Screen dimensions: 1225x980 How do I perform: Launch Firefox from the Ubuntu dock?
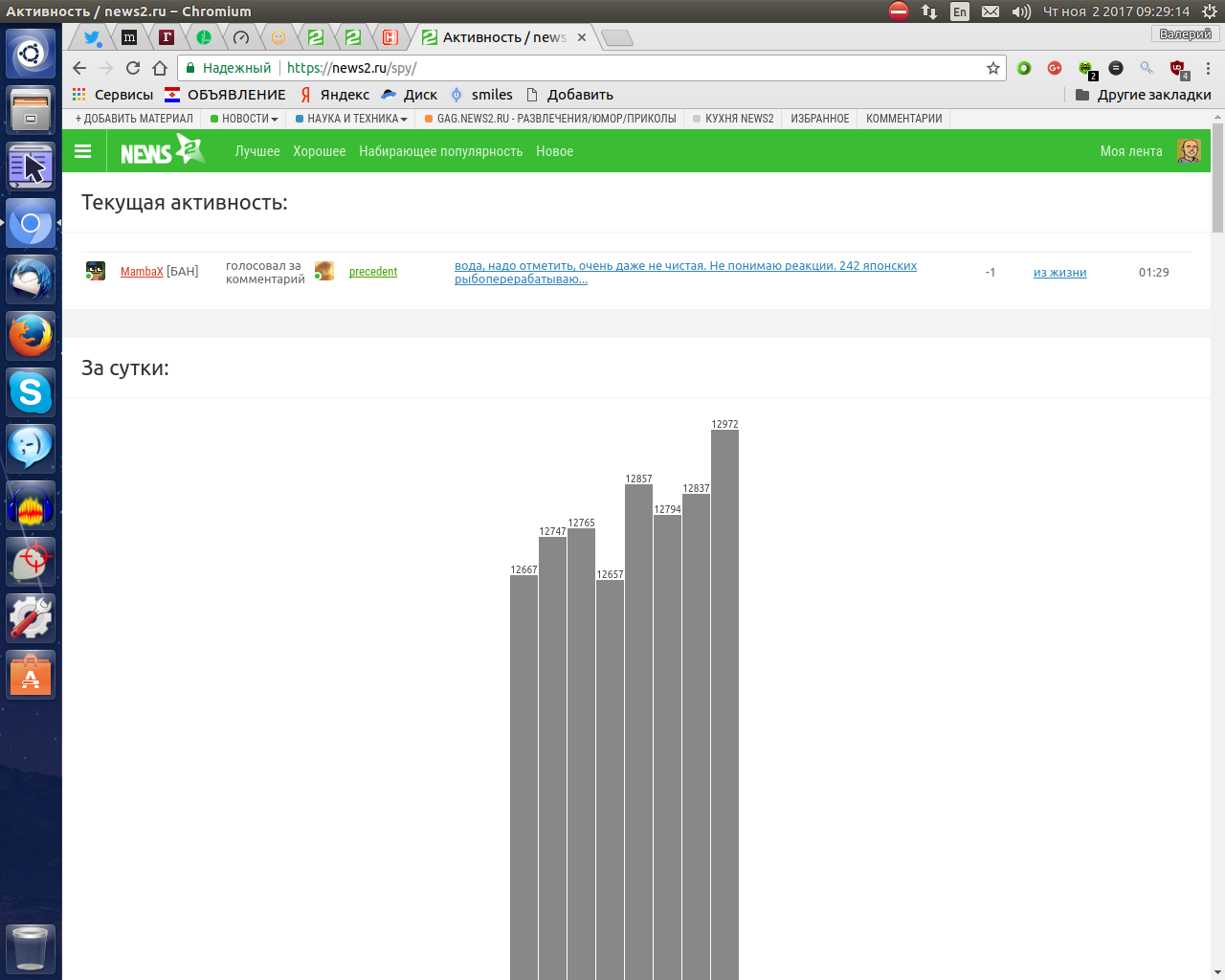click(x=31, y=336)
